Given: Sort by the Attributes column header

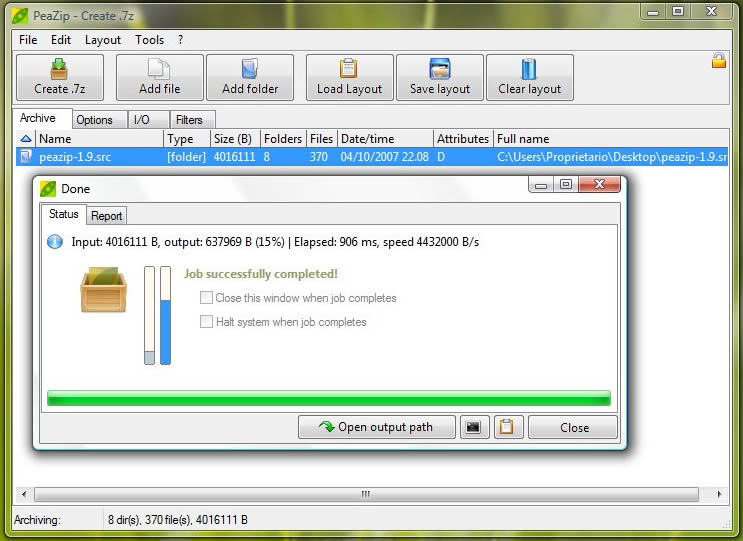Looking at the screenshot, I should click(x=463, y=139).
